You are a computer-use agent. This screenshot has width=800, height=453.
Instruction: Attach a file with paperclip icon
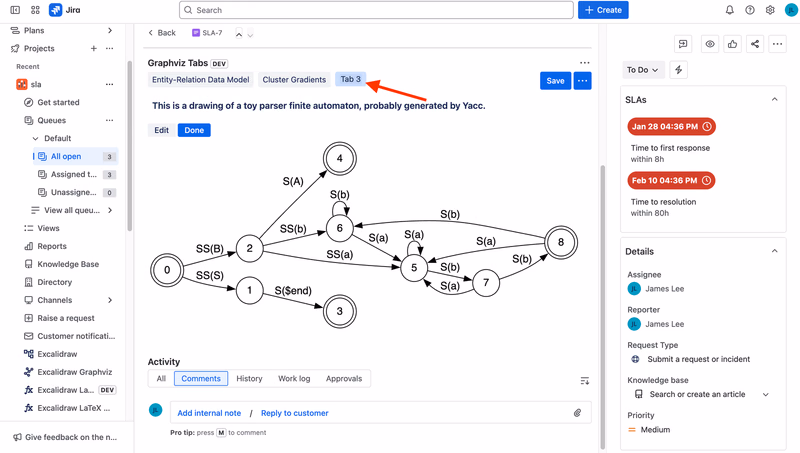pyautogui.click(x=577, y=413)
